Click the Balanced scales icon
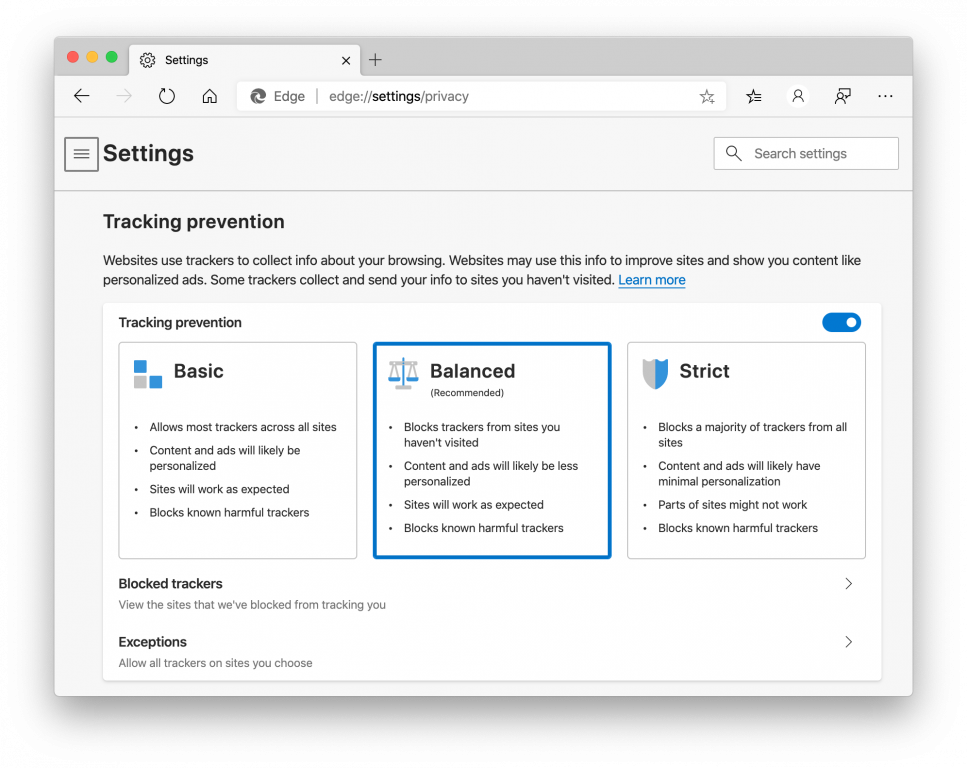967x768 pixels. [403, 373]
